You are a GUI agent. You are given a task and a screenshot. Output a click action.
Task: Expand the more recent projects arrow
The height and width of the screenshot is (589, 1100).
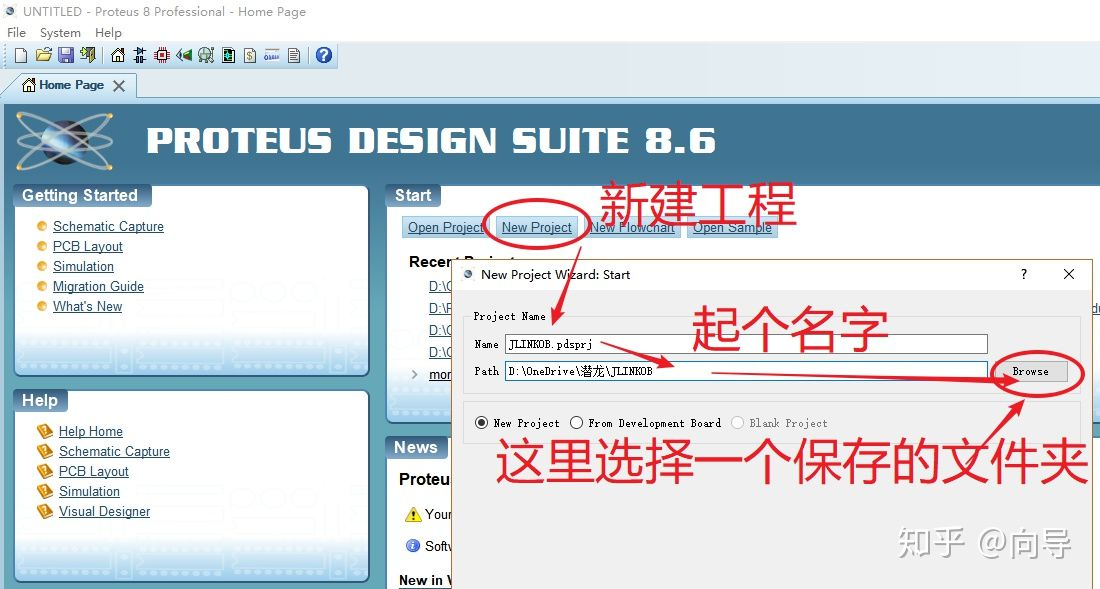click(x=415, y=374)
